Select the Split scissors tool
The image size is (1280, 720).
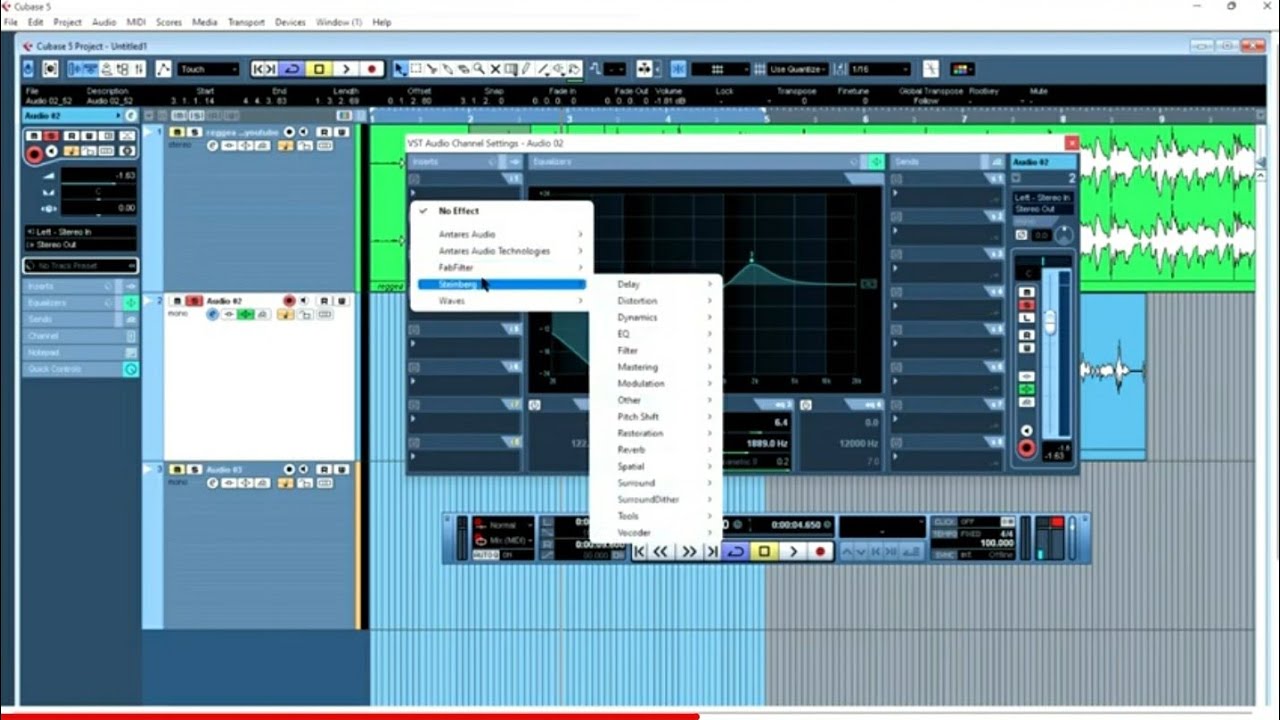pyautogui.click(x=432, y=69)
